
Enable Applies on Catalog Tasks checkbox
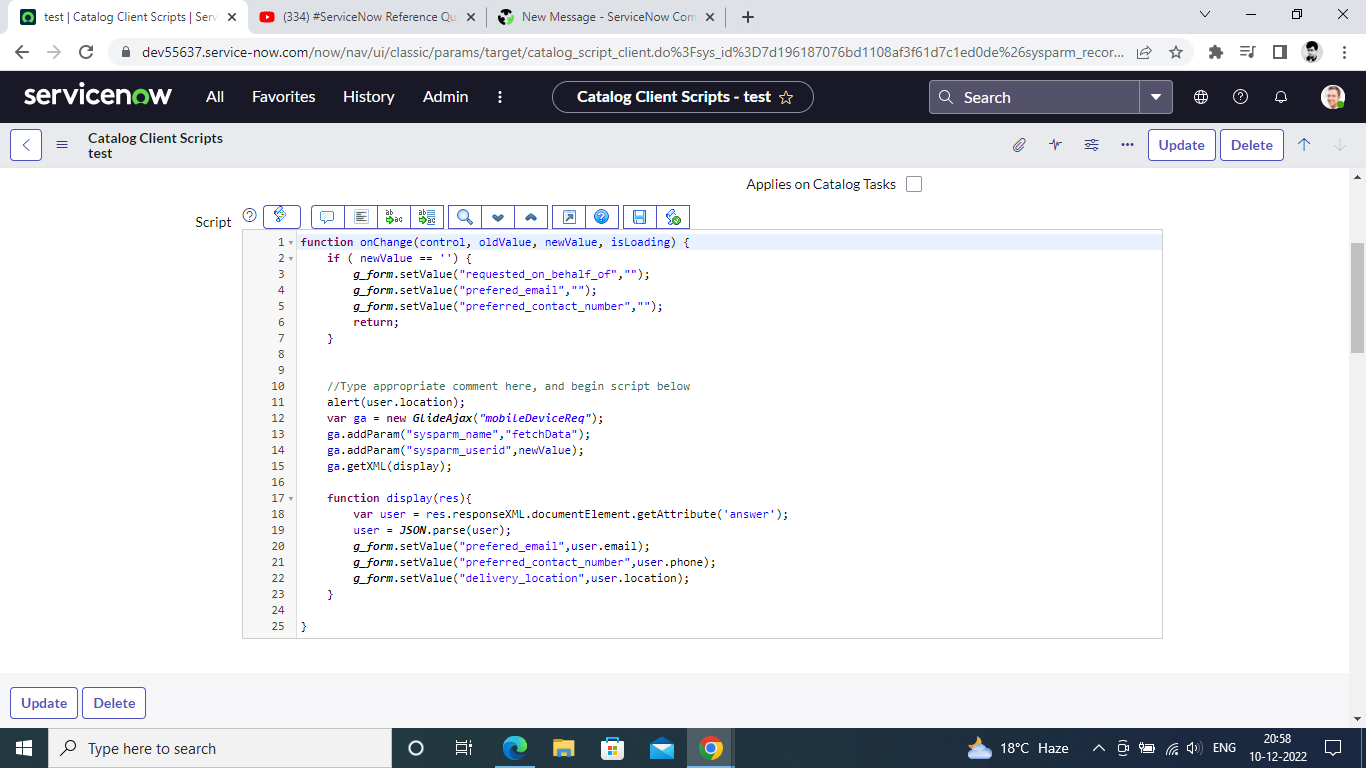click(914, 184)
